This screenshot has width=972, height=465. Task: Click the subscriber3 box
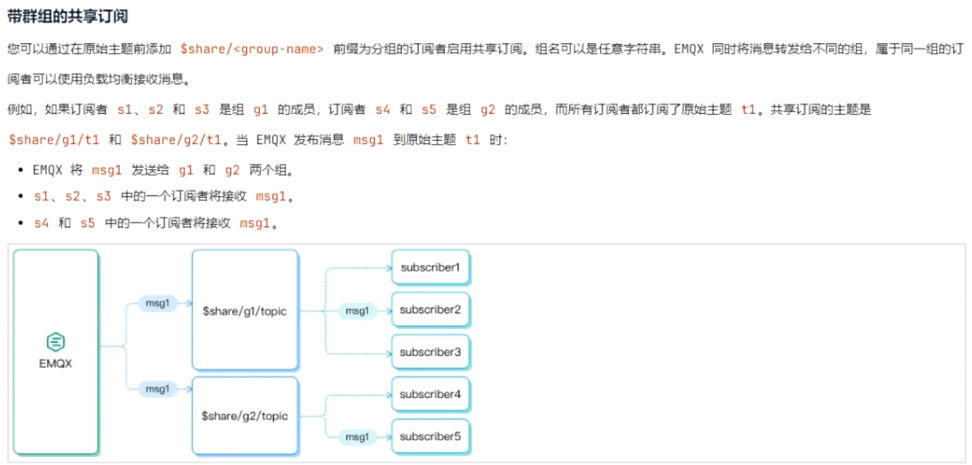tap(430, 352)
